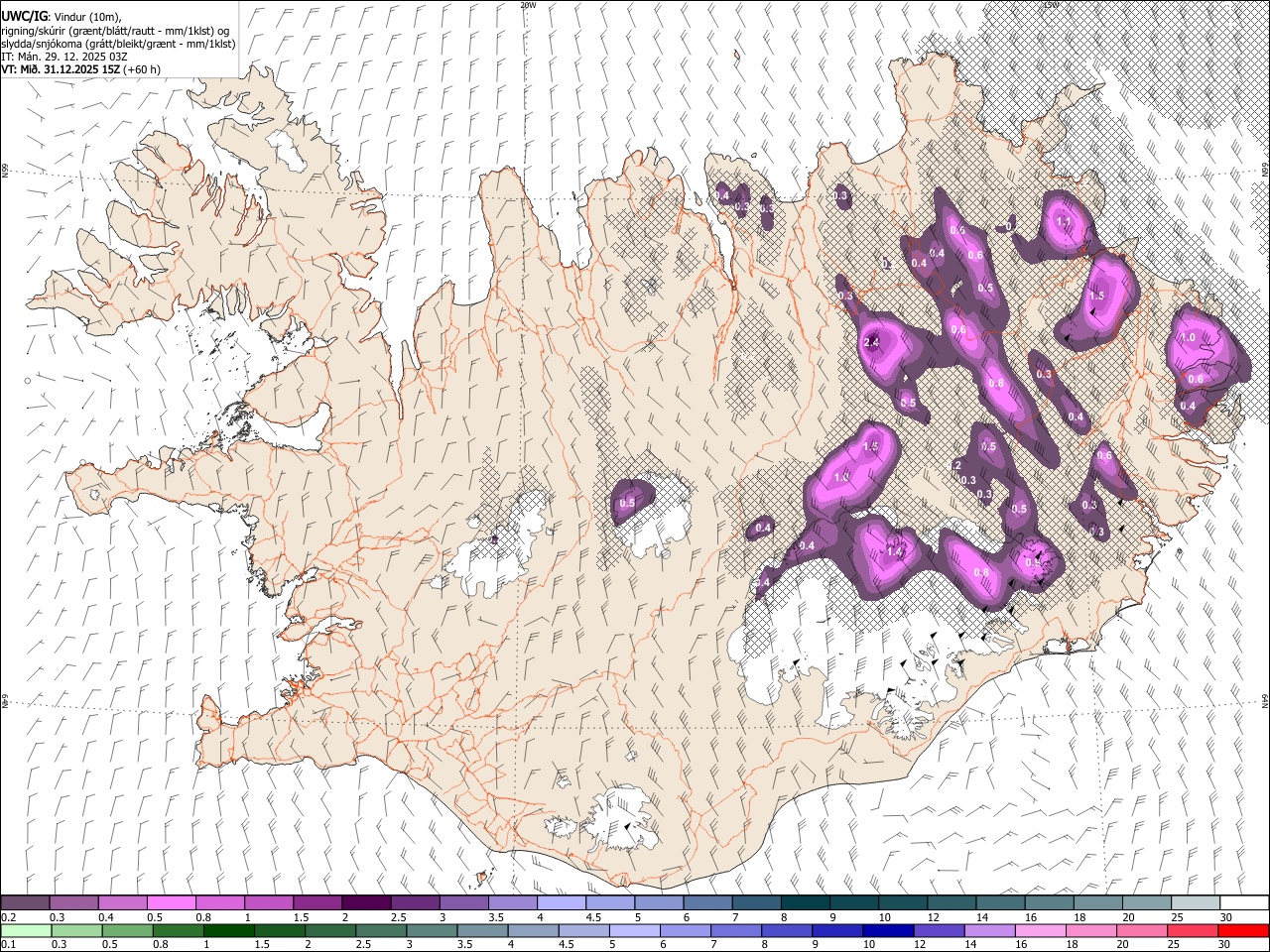The width and height of the screenshot is (1270, 952).
Task: Click the "20W" longitude label at the top
Action: click(x=528, y=5)
